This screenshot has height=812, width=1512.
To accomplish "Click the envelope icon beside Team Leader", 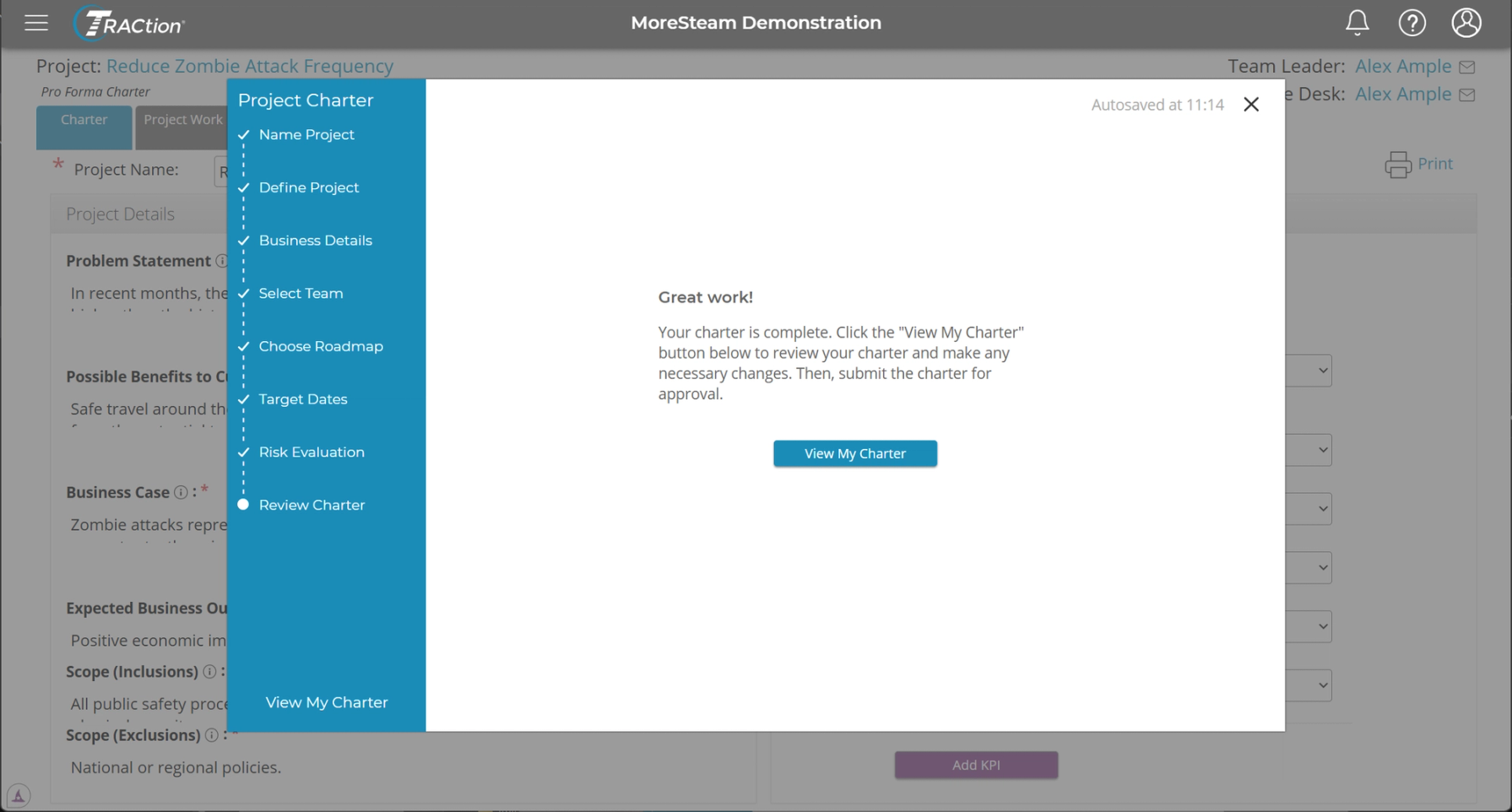I will pyautogui.click(x=1467, y=67).
